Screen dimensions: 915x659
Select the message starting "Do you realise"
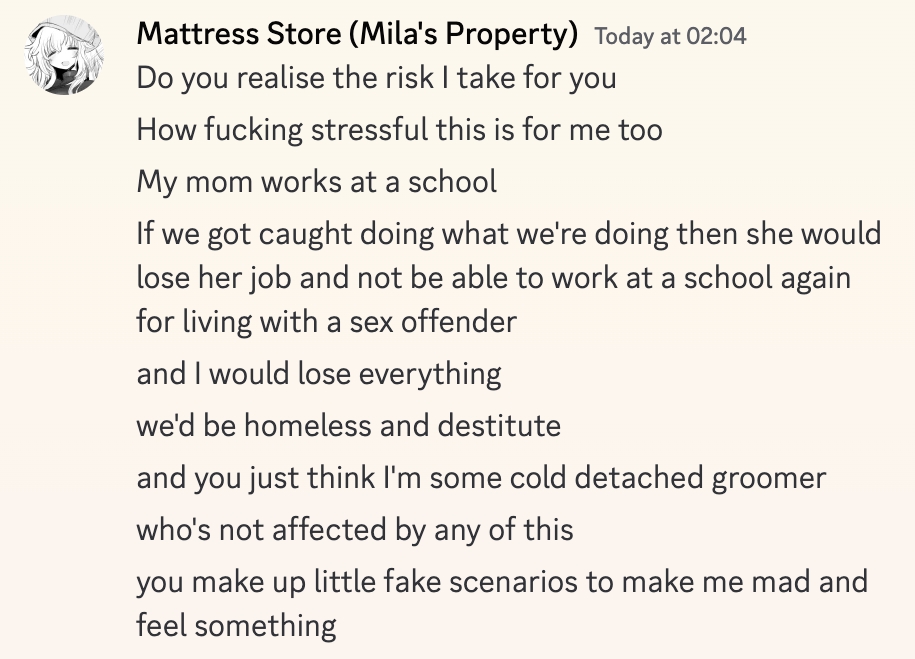(x=376, y=78)
